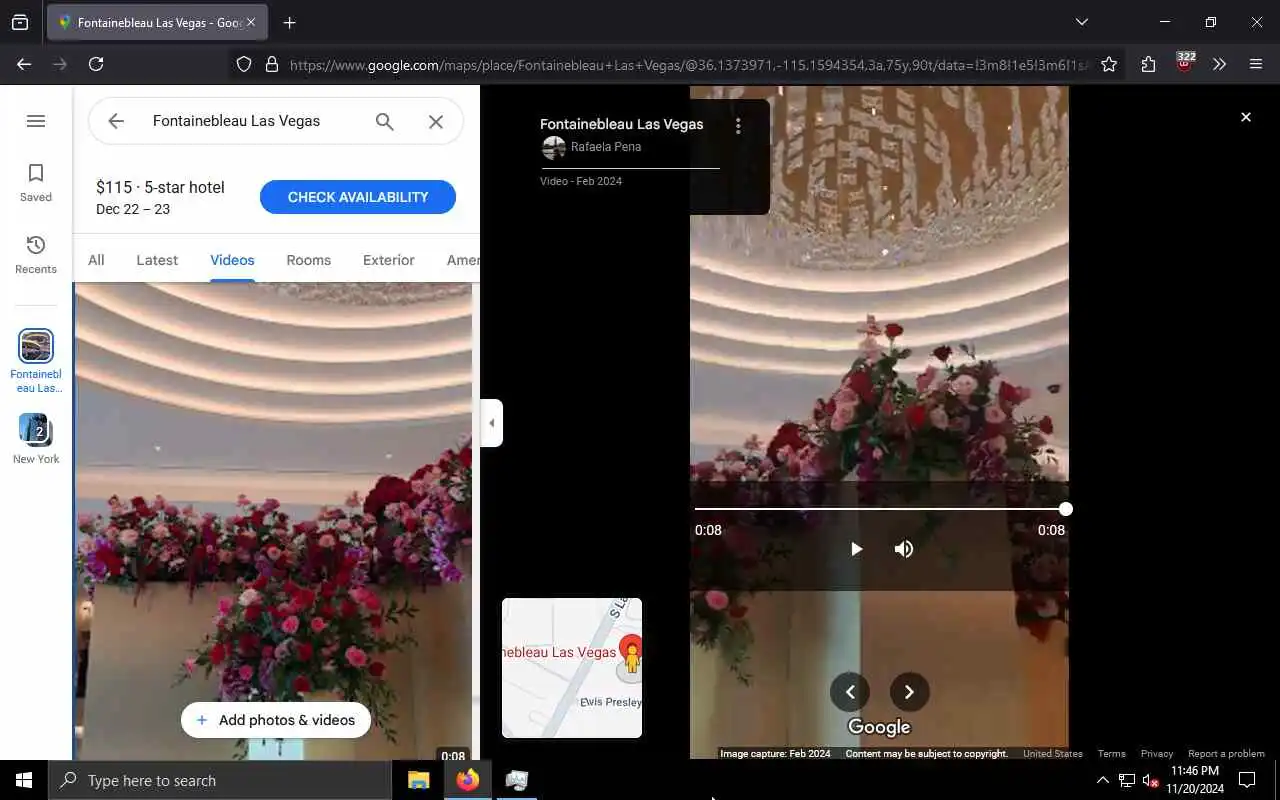Mute the video volume icon
Image resolution: width=1280 pixels, height=800 pixels.
904,549
